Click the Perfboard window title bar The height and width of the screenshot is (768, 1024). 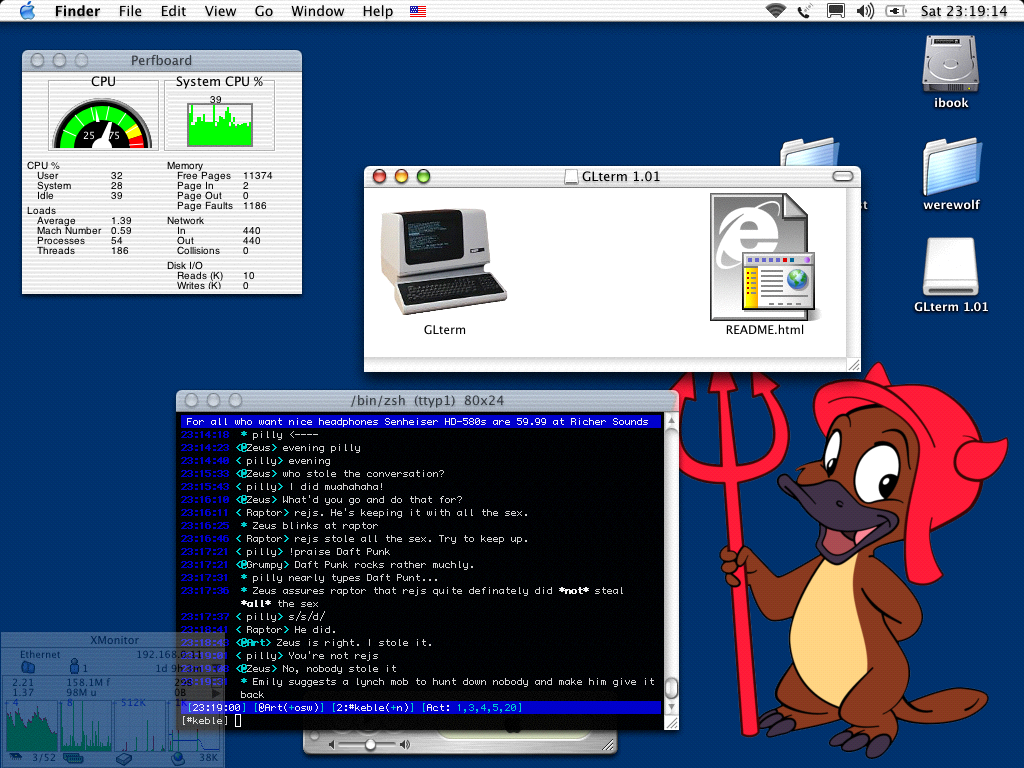point(162,60)
